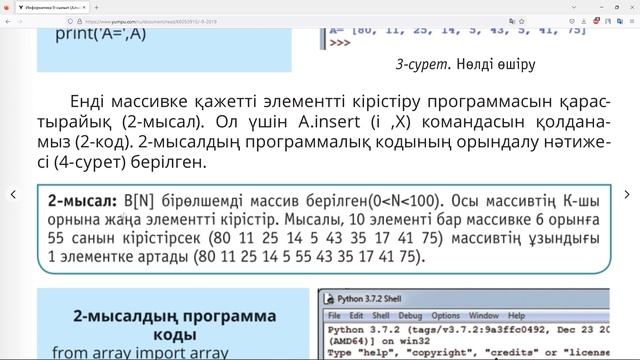Open Edit menu in Python Shell image

coord(356,316)
